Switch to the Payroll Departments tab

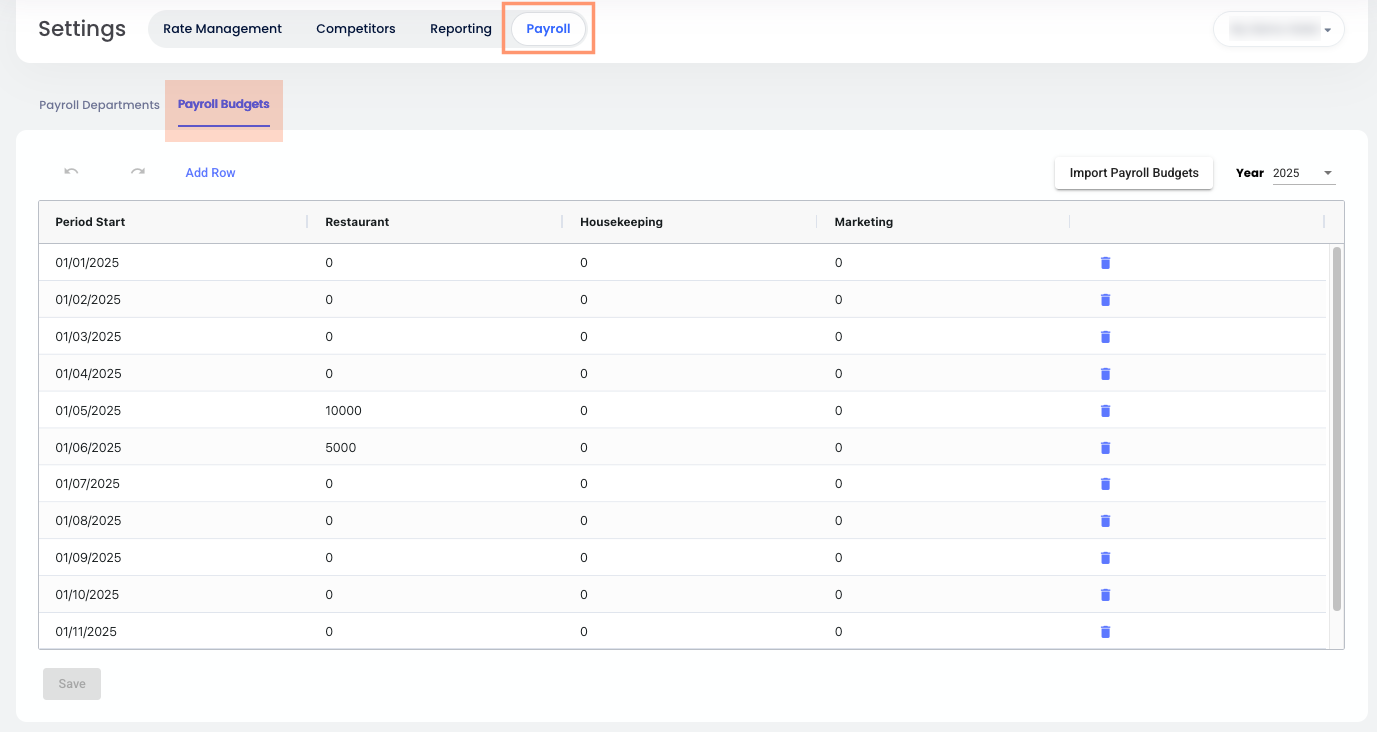[99, 105]
